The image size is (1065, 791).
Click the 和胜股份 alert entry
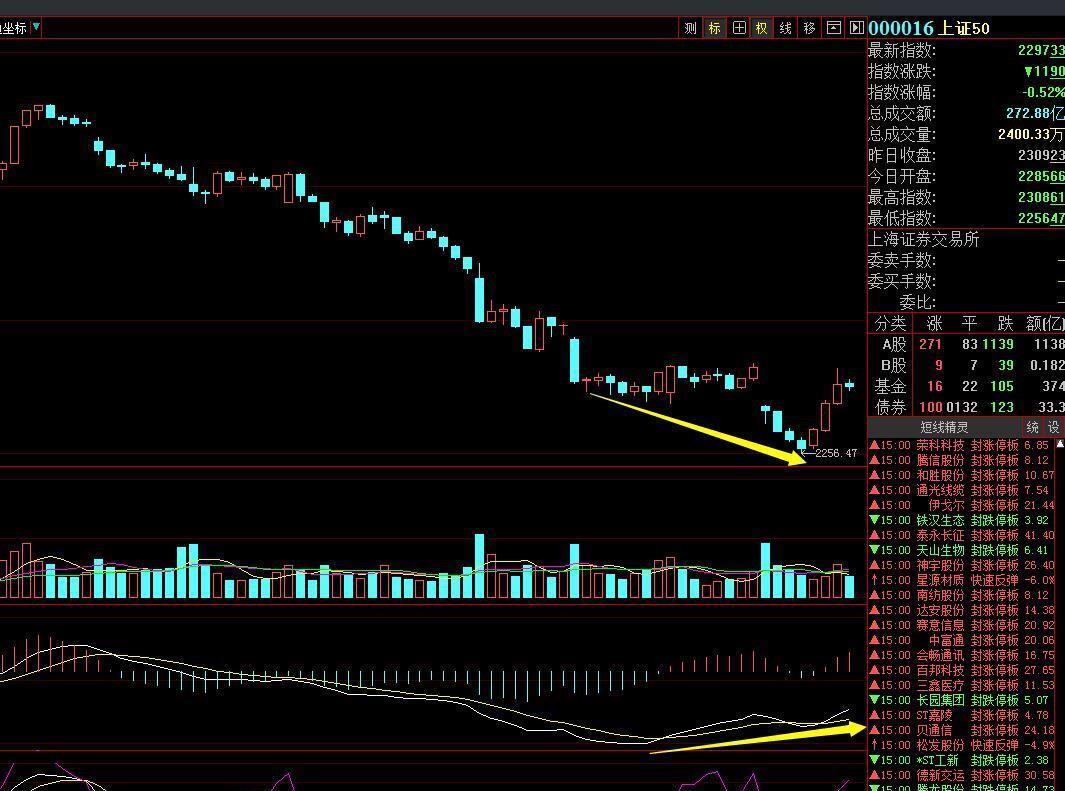click(961, 475)
